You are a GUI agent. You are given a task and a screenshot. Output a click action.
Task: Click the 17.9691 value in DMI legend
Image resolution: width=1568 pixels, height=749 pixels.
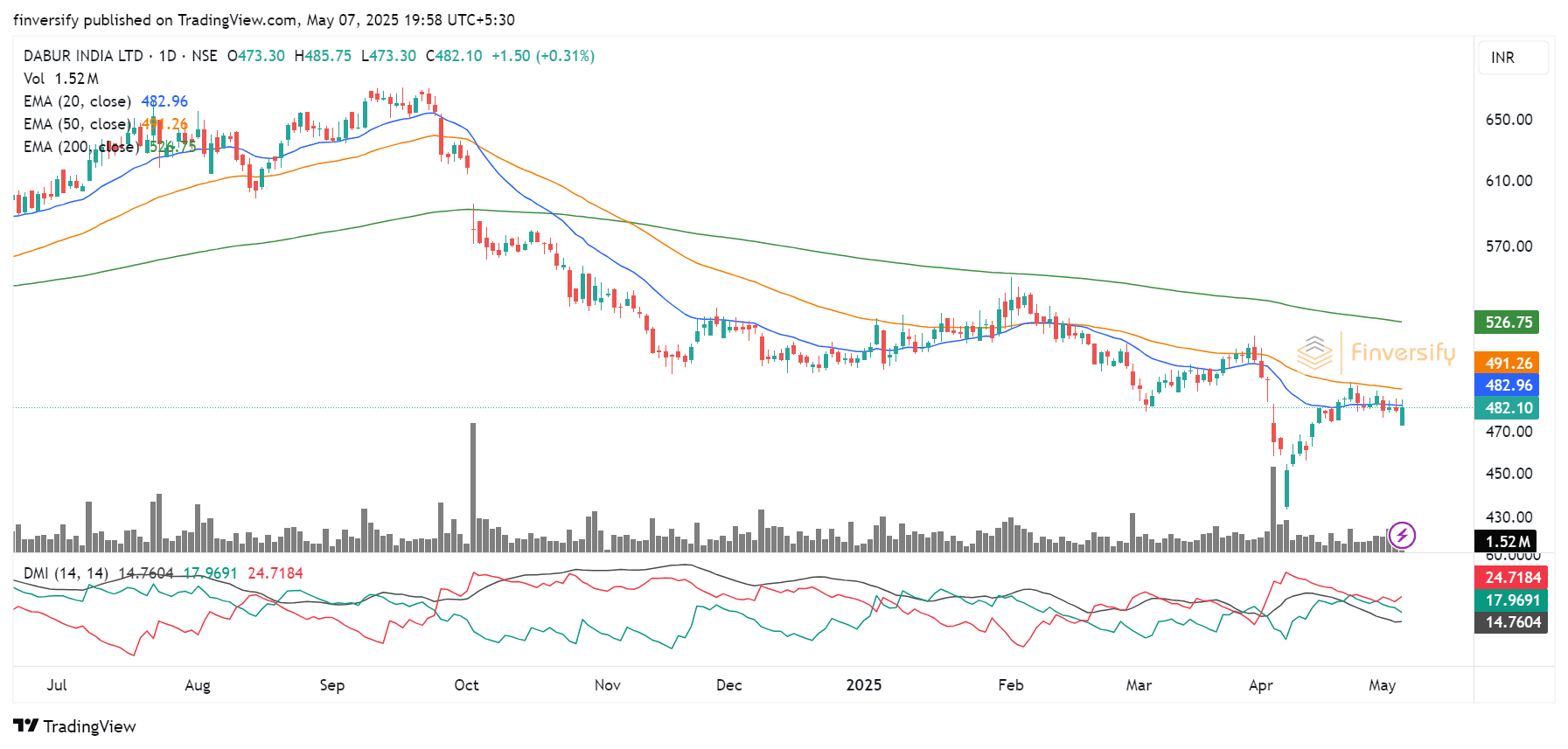click(x=210, y=573)
